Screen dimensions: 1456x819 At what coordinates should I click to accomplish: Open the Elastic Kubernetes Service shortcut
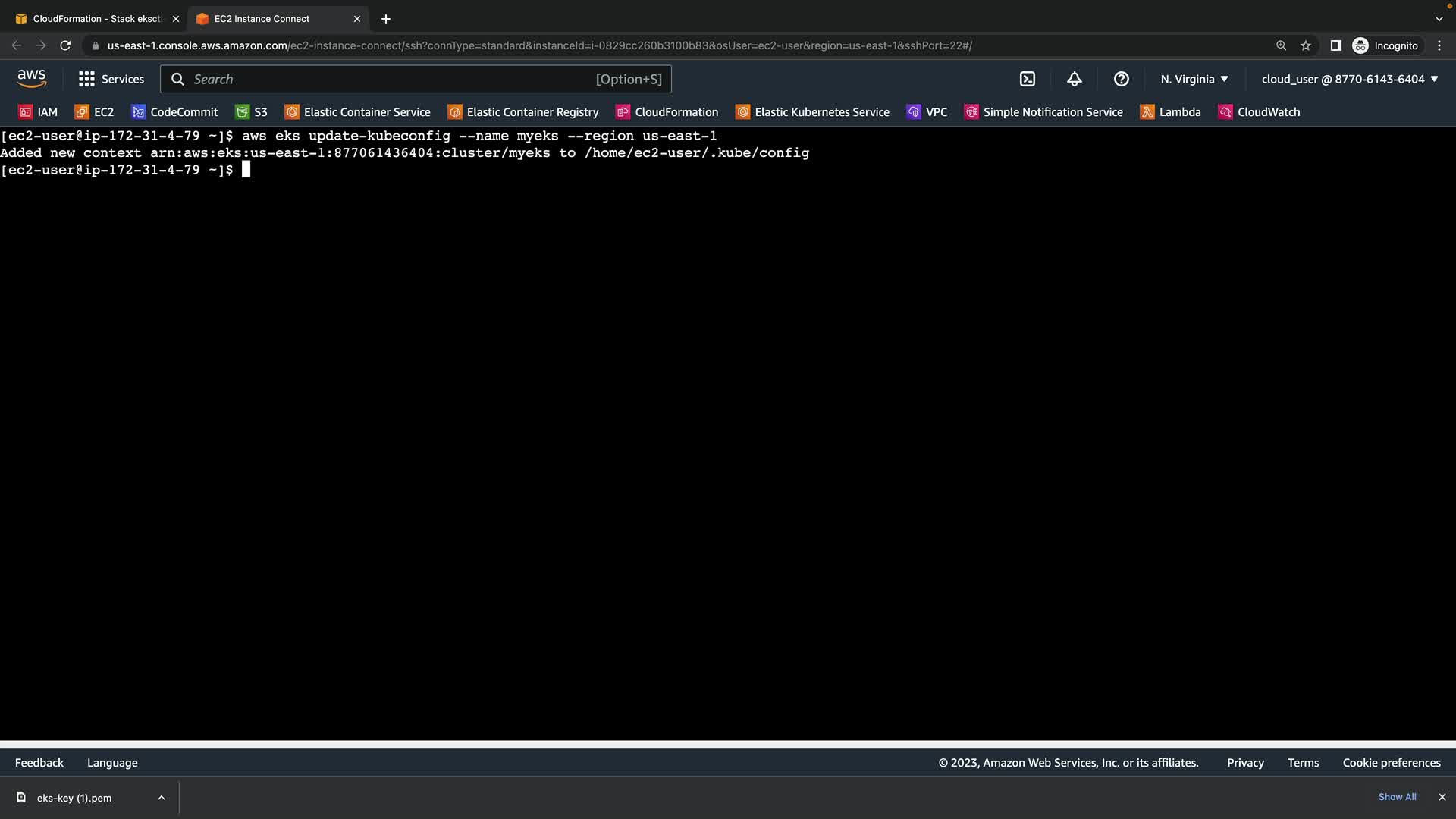812,112
